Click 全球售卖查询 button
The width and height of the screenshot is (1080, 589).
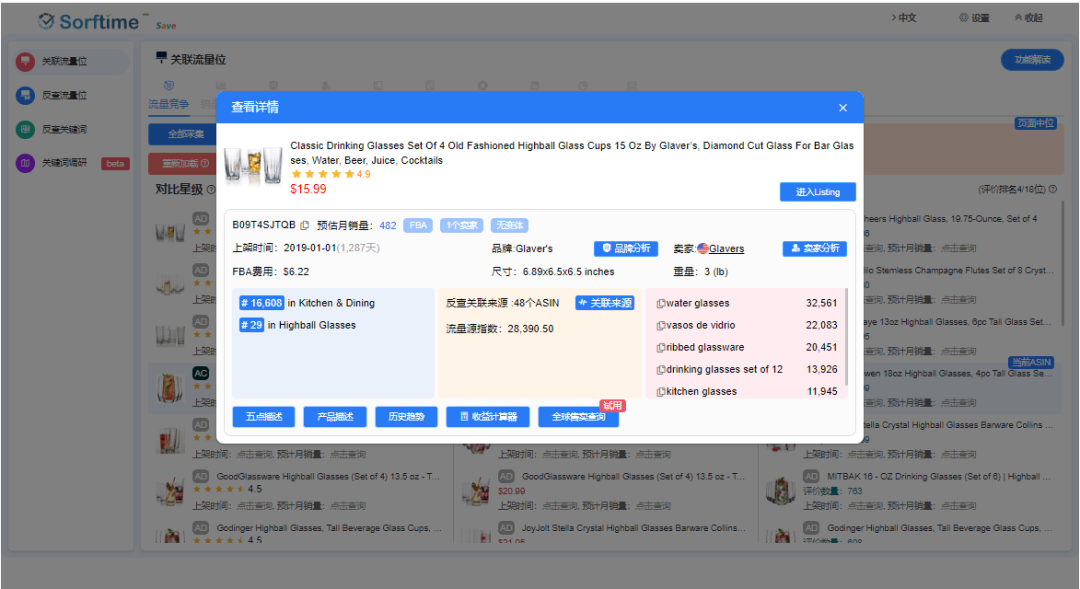[579, 417]
